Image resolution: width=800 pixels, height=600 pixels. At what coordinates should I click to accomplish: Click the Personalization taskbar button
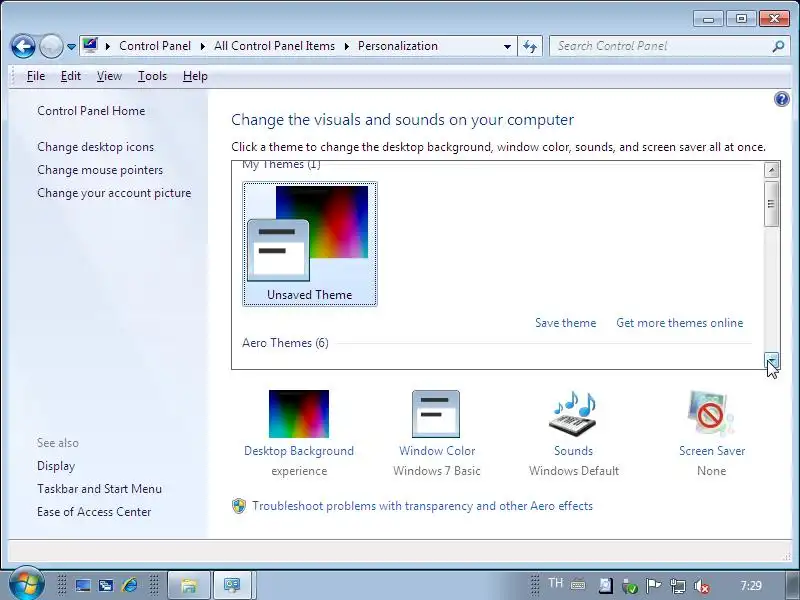click(233, 585)
